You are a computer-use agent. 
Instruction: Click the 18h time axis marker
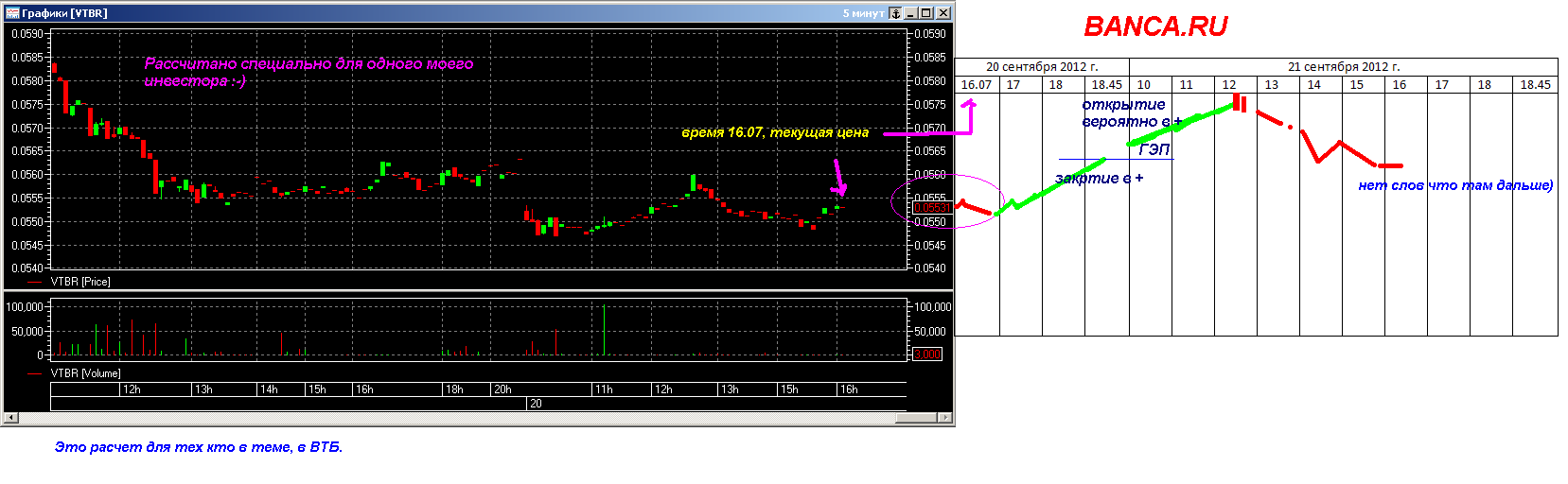[454, 389]
